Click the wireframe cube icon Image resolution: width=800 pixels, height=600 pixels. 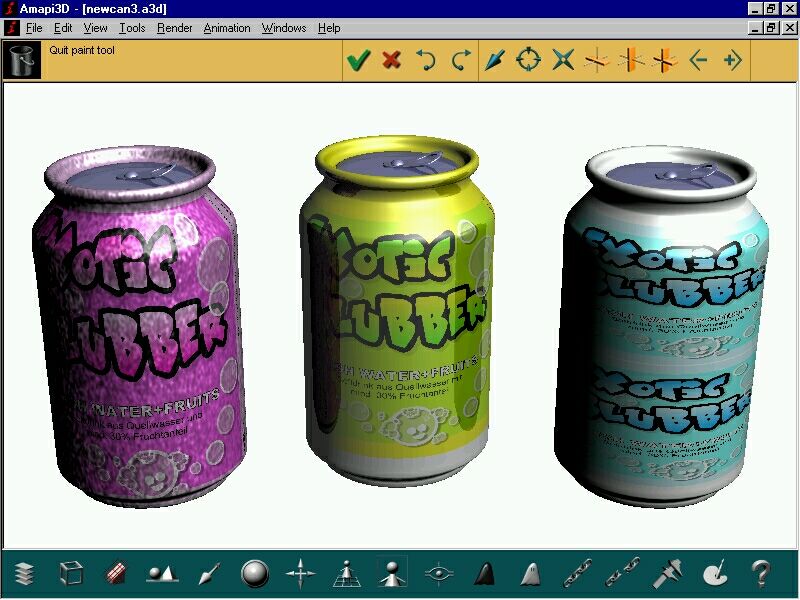pyautogui.click(x=71, y=574)
